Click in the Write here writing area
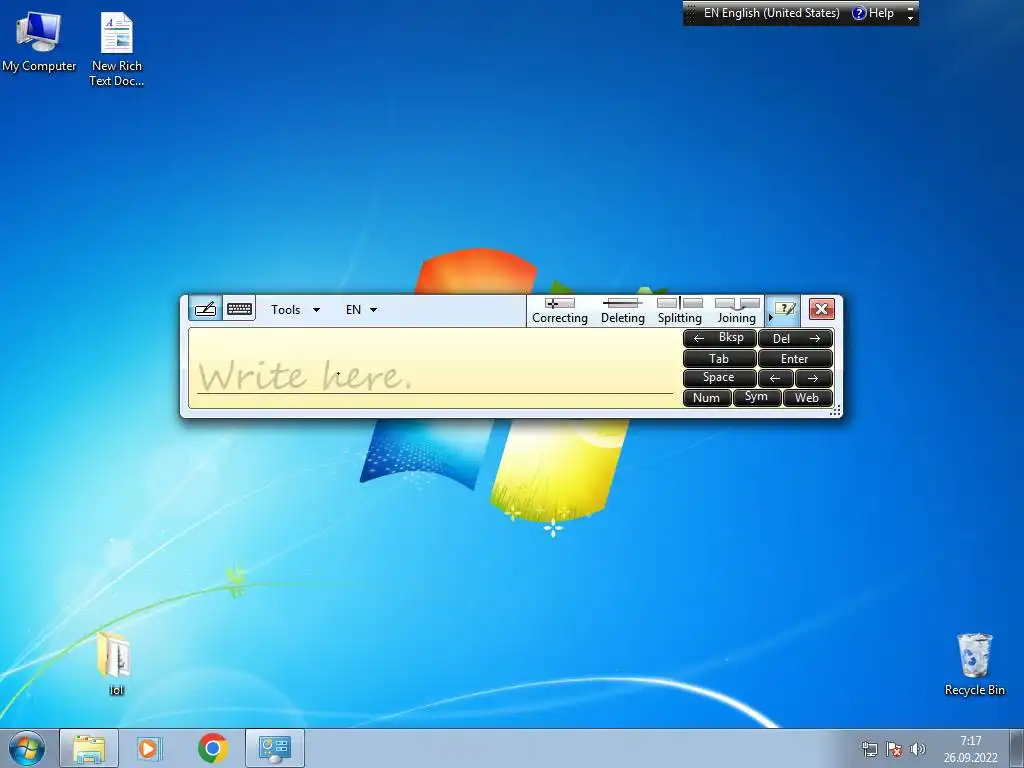The height and width of the screenshot is (768, 1024). pyautogui.click(x=434, y=368)
